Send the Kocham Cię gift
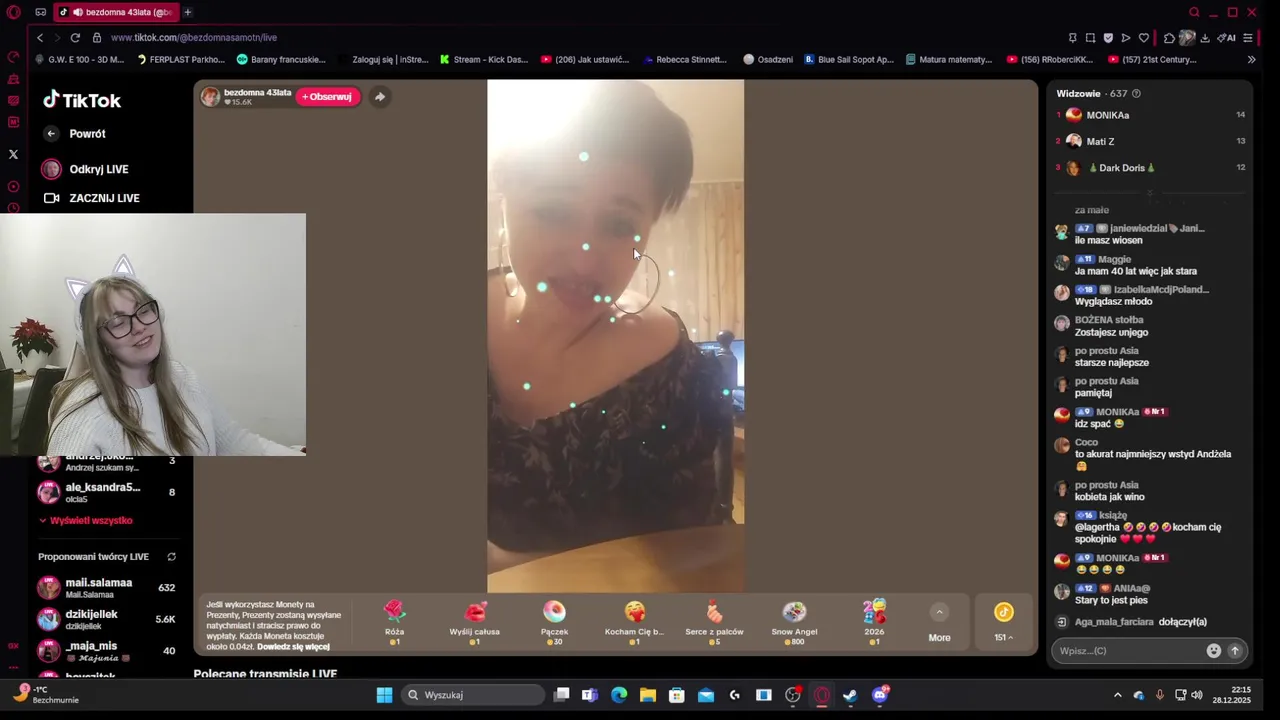The width and height of the screenshot is (1280, 720). [x=634, y=621]
